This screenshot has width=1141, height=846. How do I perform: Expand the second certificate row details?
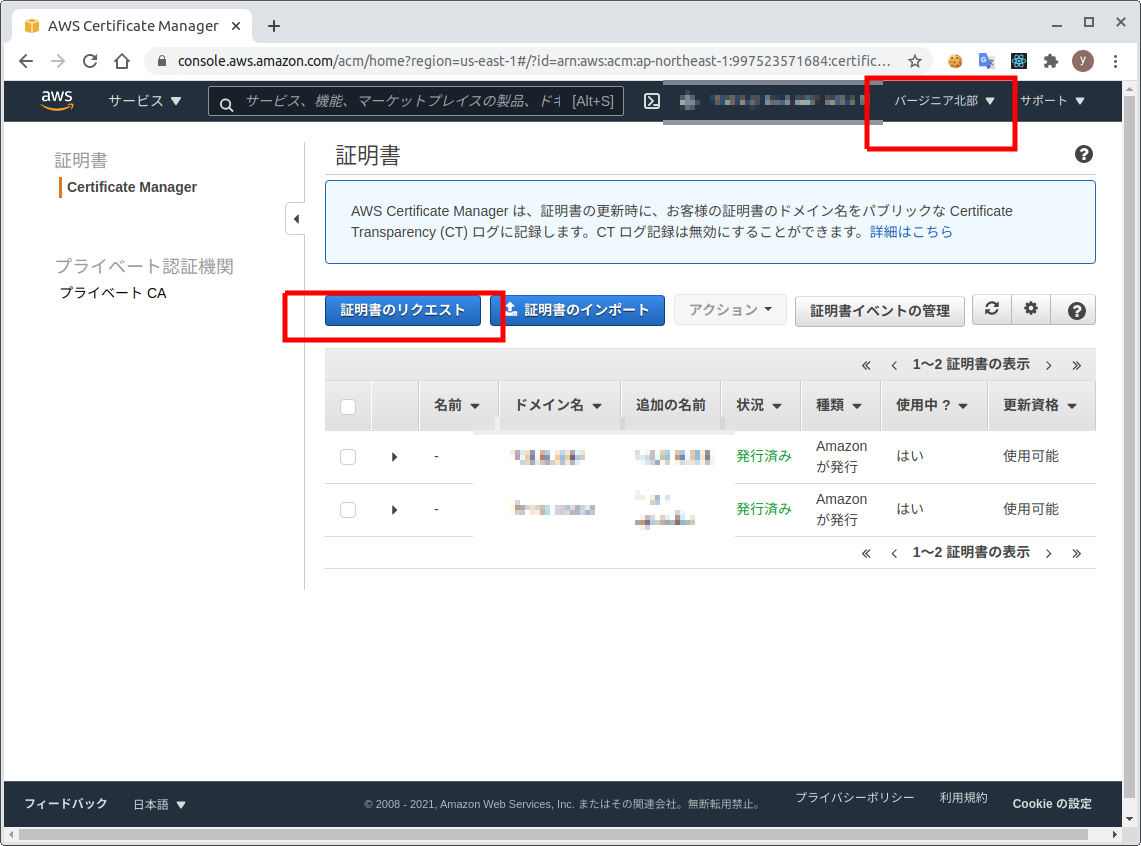pos(394,510)
